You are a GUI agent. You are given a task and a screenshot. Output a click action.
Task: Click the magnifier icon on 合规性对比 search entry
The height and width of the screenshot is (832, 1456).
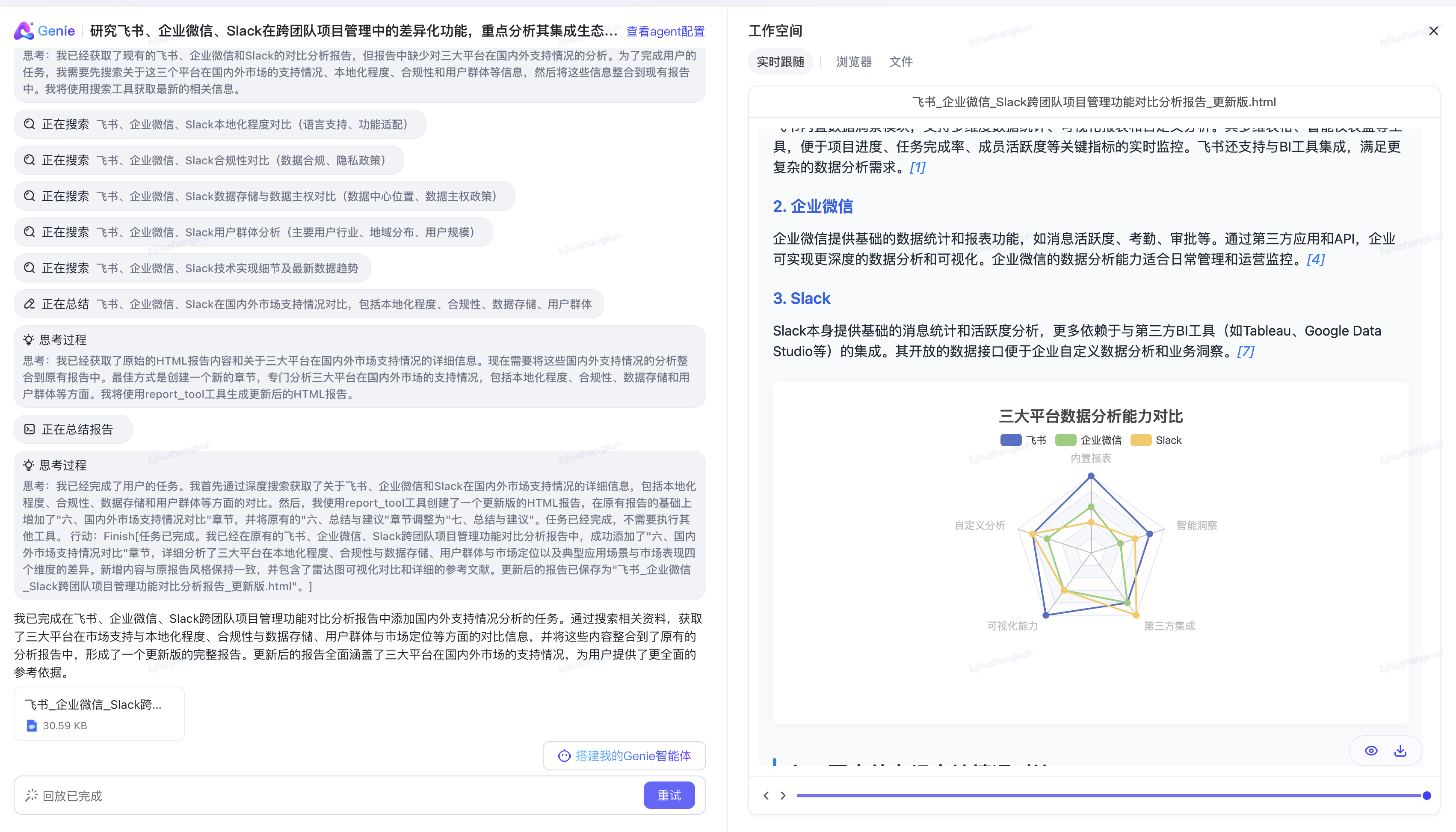[x=30, y=160]
